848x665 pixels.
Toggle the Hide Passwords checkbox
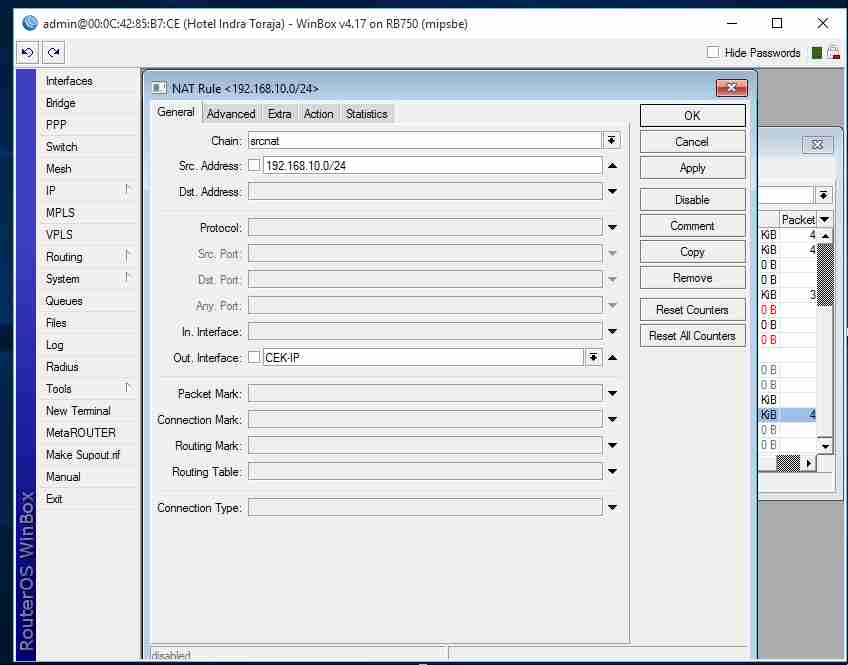pos(713,52)
